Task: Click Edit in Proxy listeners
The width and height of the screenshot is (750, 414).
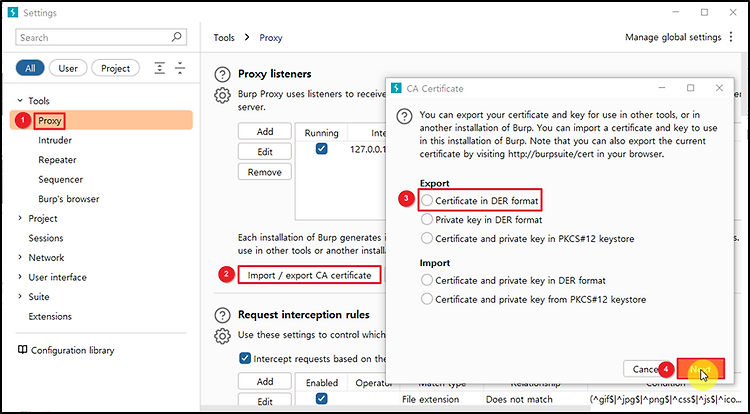Action: point(265,152)
